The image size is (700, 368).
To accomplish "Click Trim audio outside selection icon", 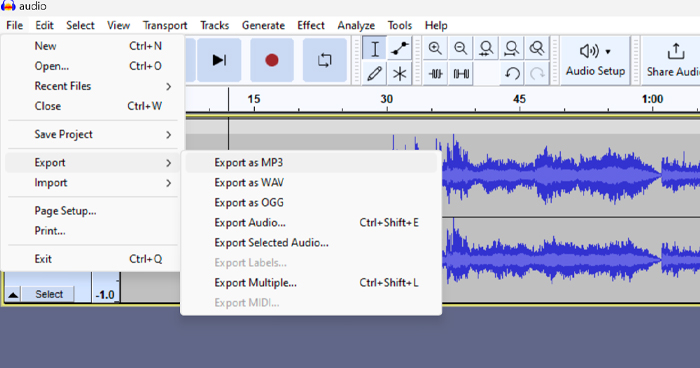I will [435, 73].
